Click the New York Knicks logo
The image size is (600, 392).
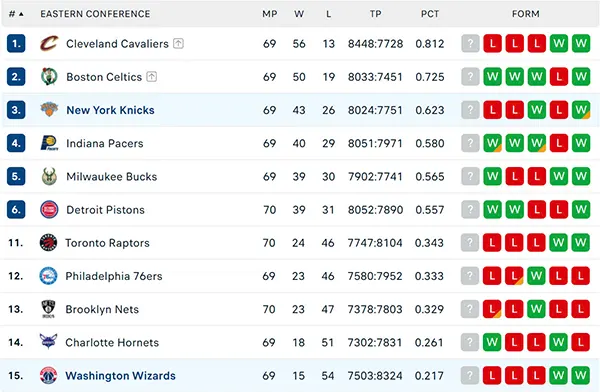coord(49,110)
